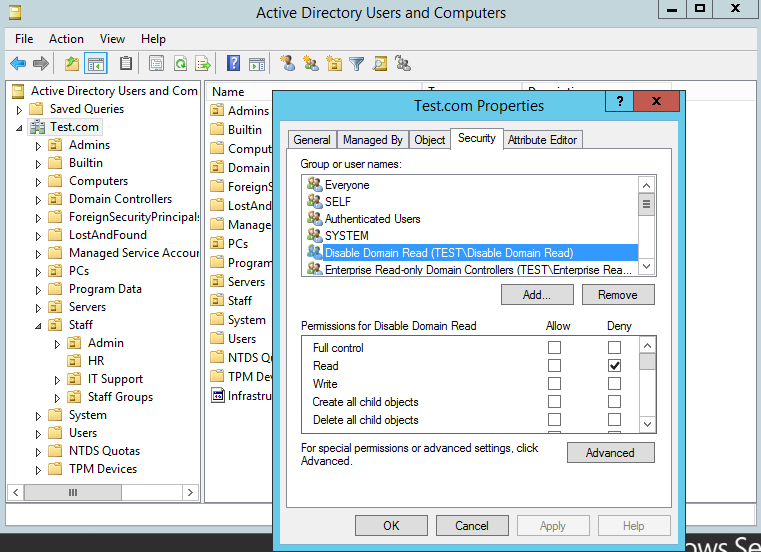761x552 pixels.
Task: Click the Create new group icon
Action: click(x=311, y=63)
